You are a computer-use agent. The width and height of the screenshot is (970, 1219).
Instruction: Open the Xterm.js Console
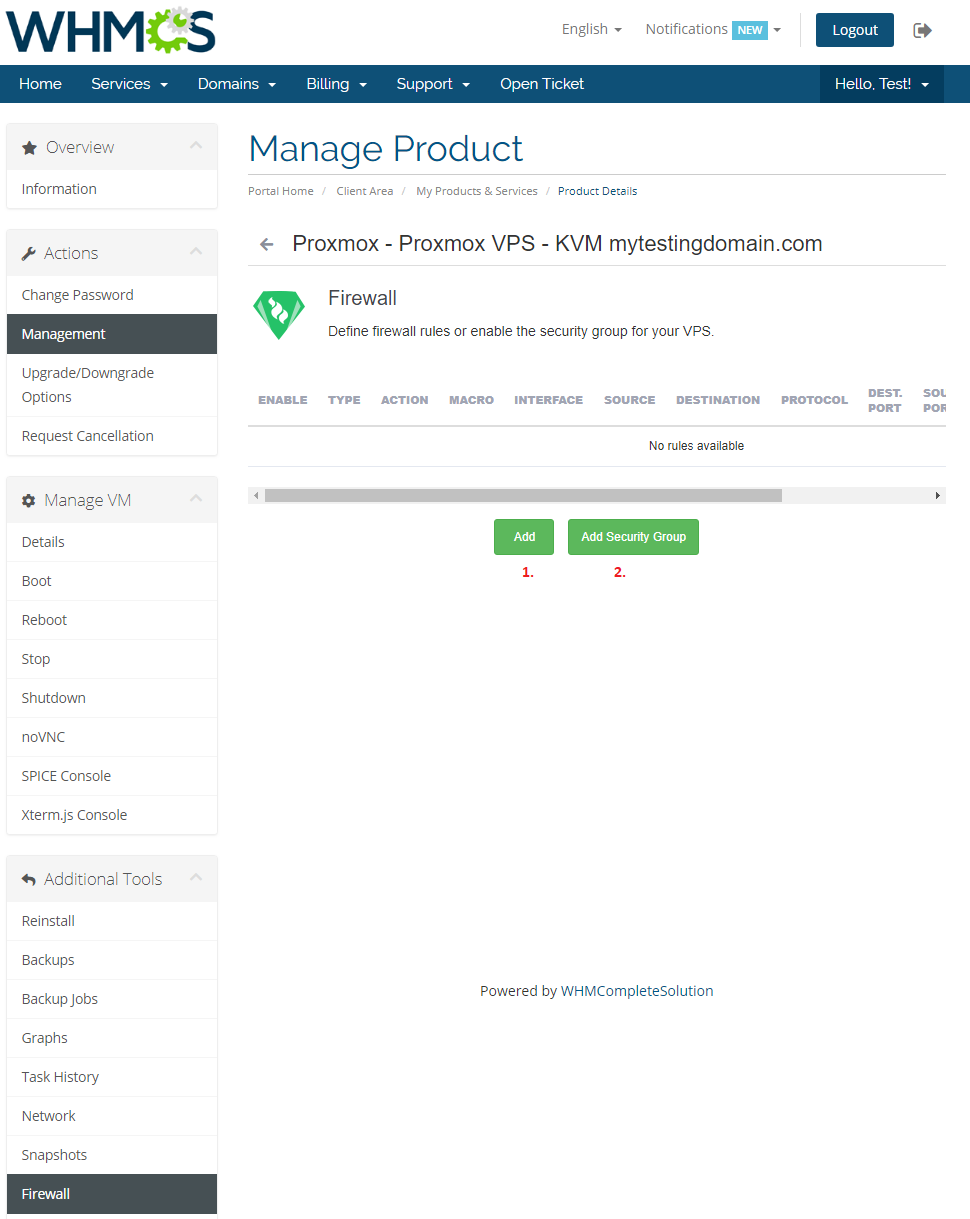112,815
